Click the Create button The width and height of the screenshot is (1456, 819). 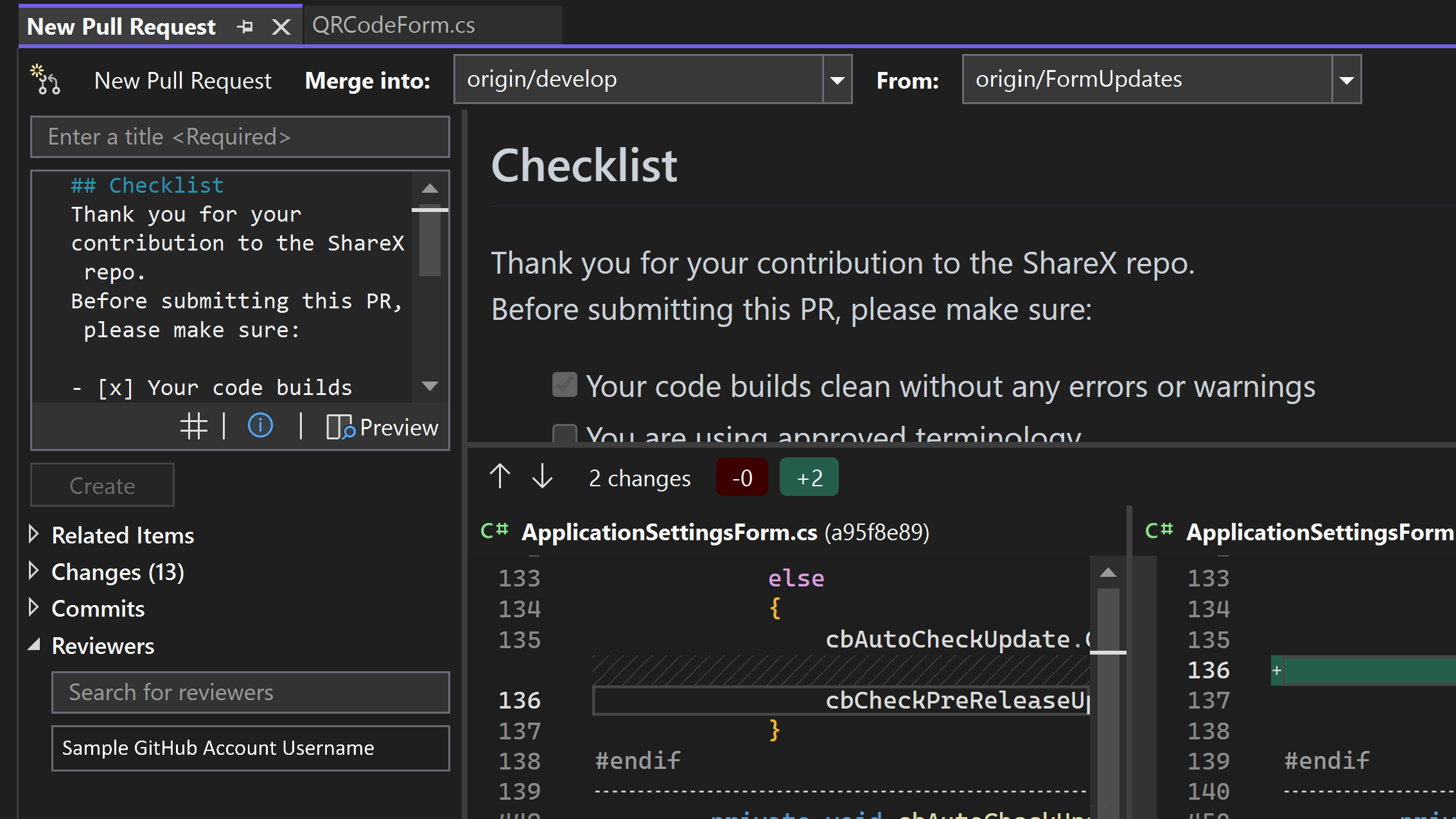pos(102,486)
